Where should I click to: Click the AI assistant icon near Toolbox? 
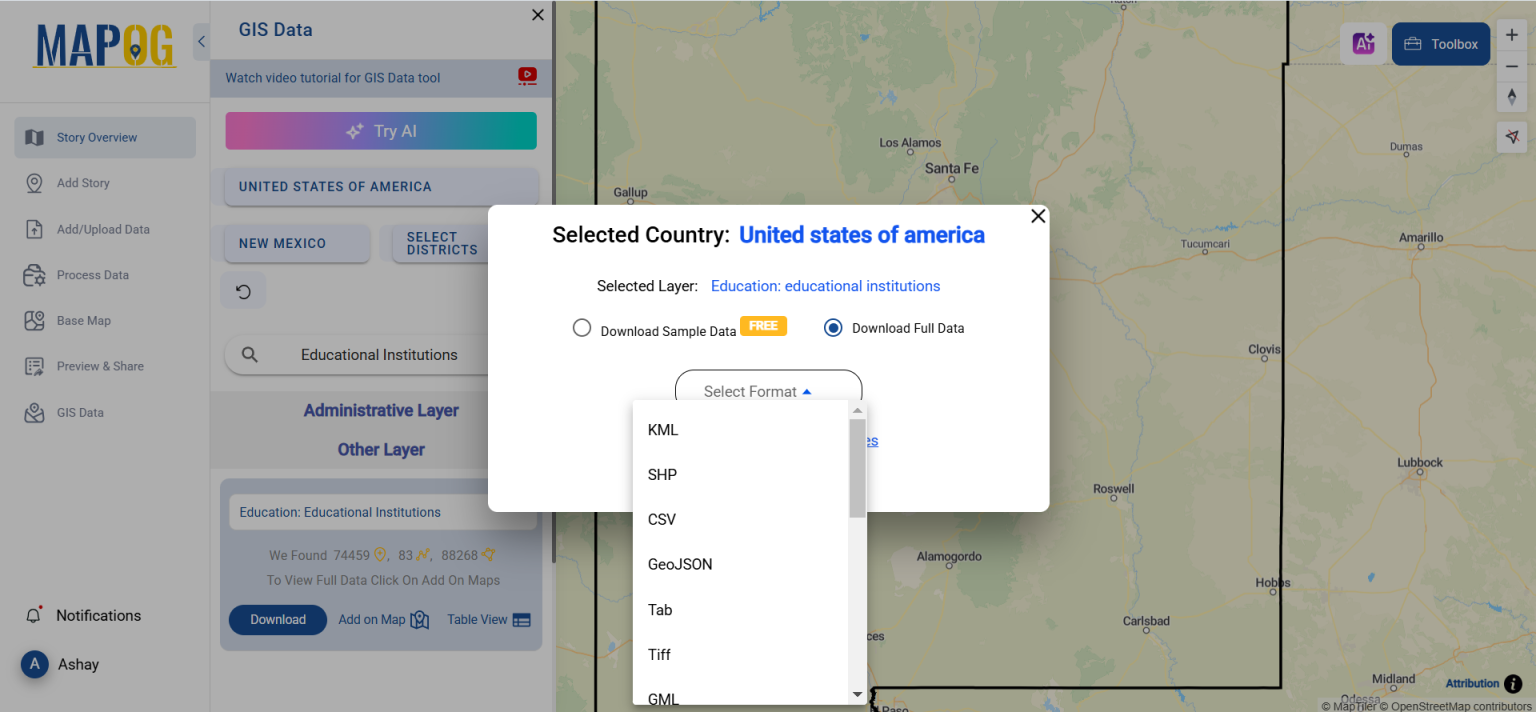pyautogui.click(x=1364, y=44)
